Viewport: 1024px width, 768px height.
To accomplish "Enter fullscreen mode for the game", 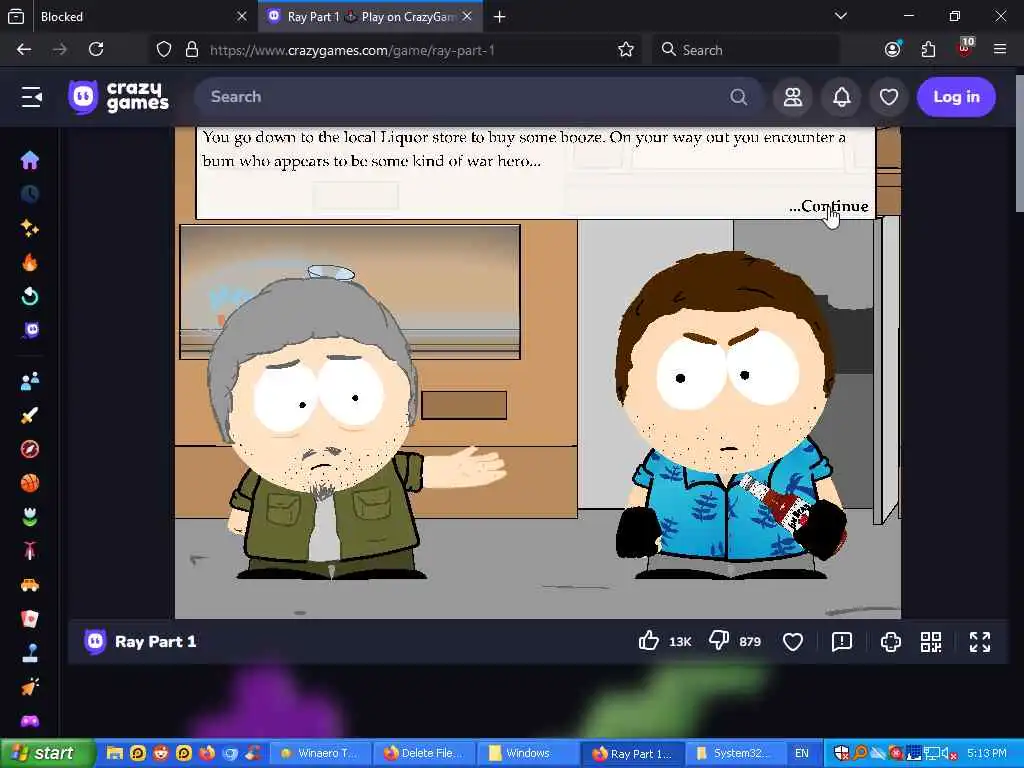I will coord(980,642).
